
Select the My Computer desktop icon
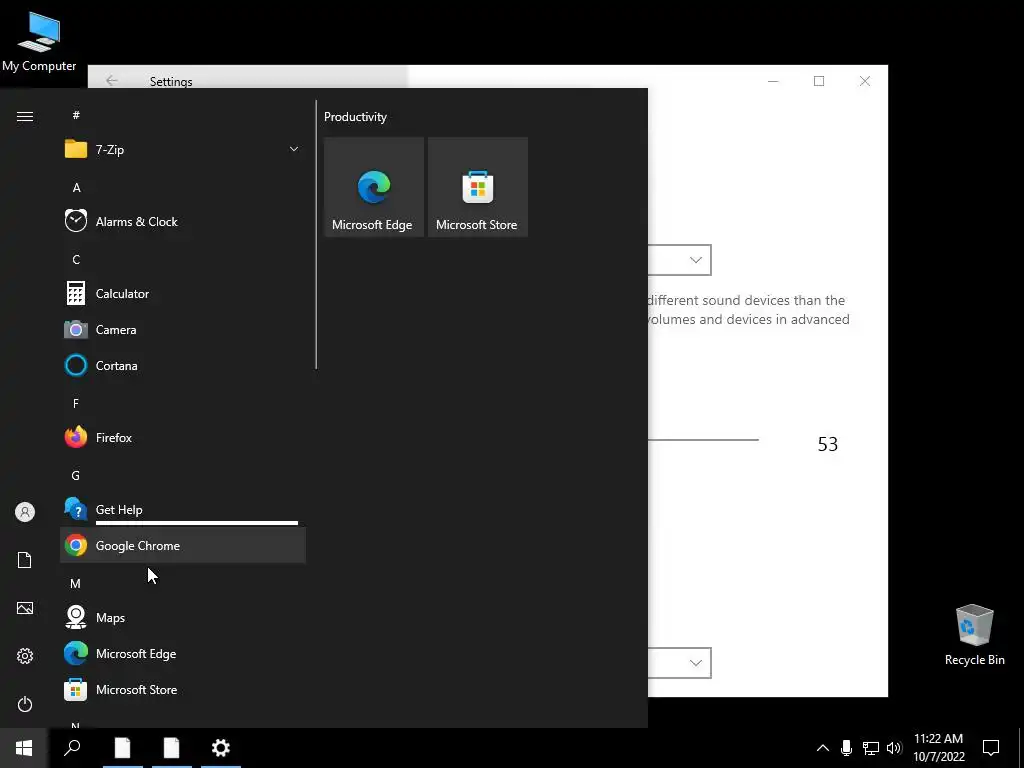39,41
